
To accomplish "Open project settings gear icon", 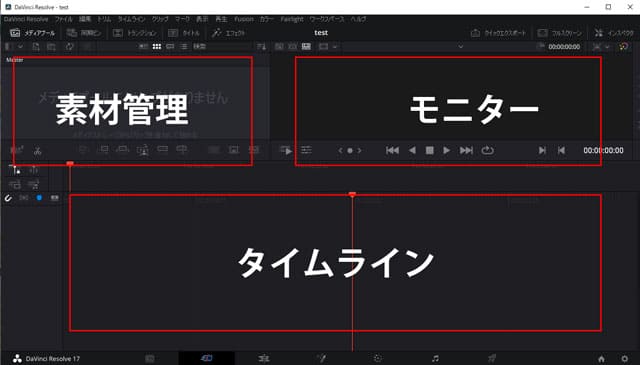I will point(624,359).
